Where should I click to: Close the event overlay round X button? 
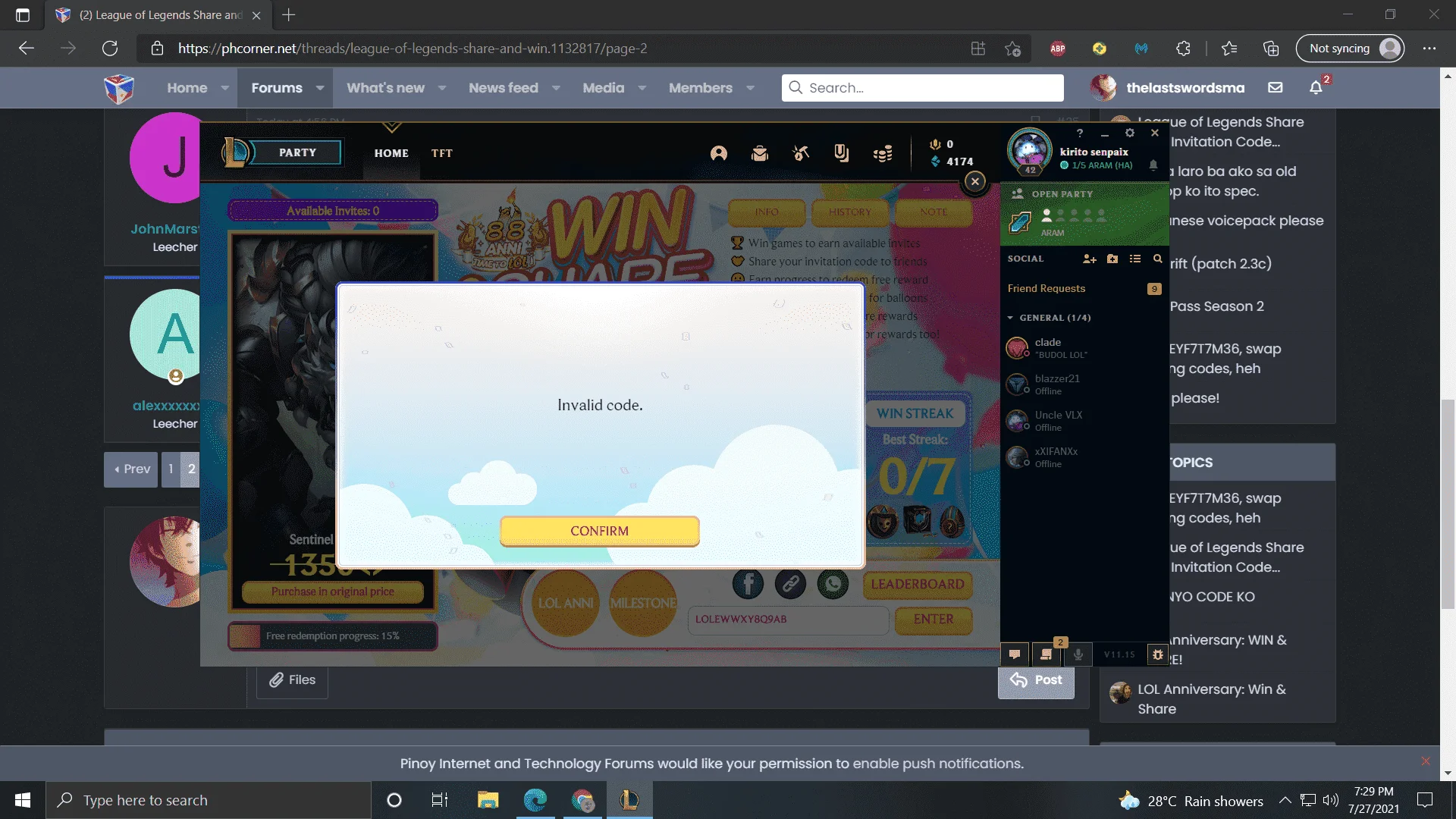pyautogui.click(x=975, y=181)
